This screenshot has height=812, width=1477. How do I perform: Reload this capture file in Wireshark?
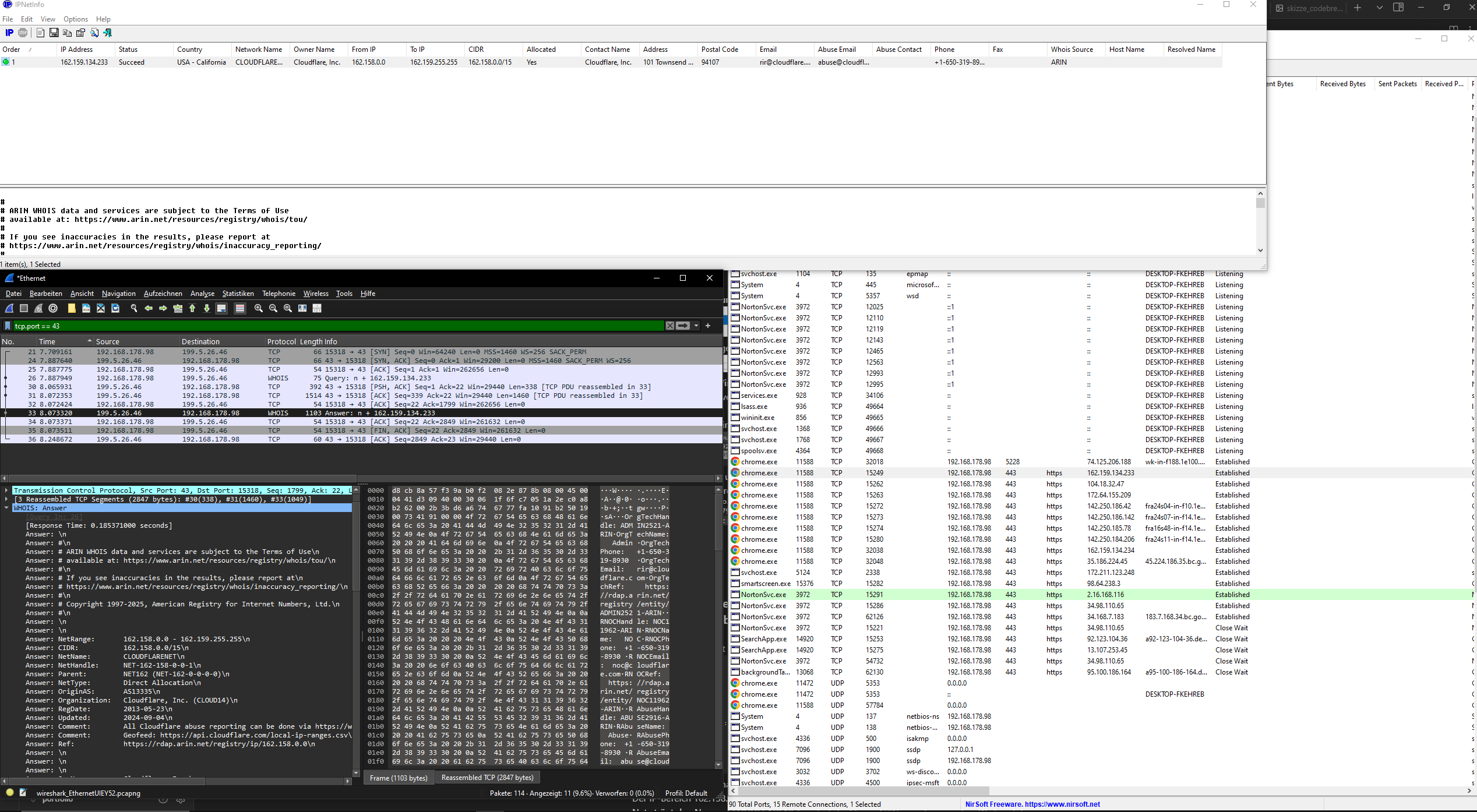[115, 308]
